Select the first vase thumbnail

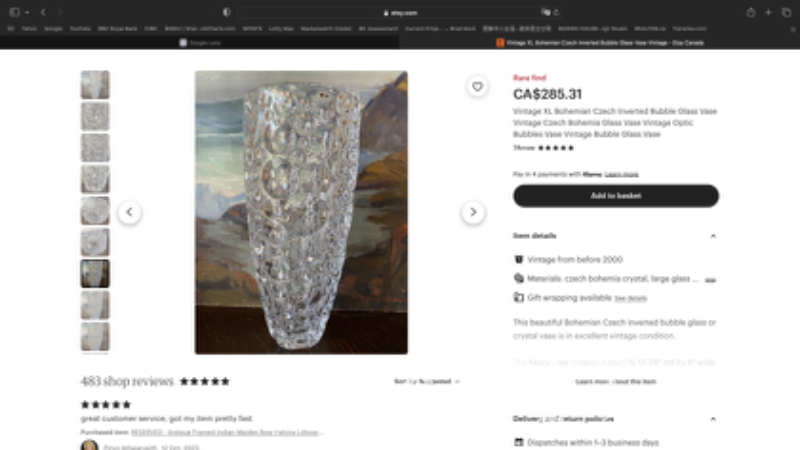(95, 85)
